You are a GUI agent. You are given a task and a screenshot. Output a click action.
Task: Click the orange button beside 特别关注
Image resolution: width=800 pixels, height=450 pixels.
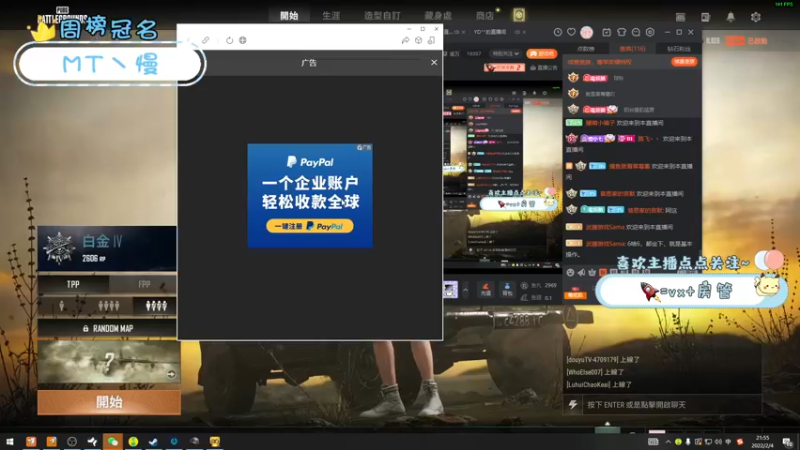coord(541,54)
